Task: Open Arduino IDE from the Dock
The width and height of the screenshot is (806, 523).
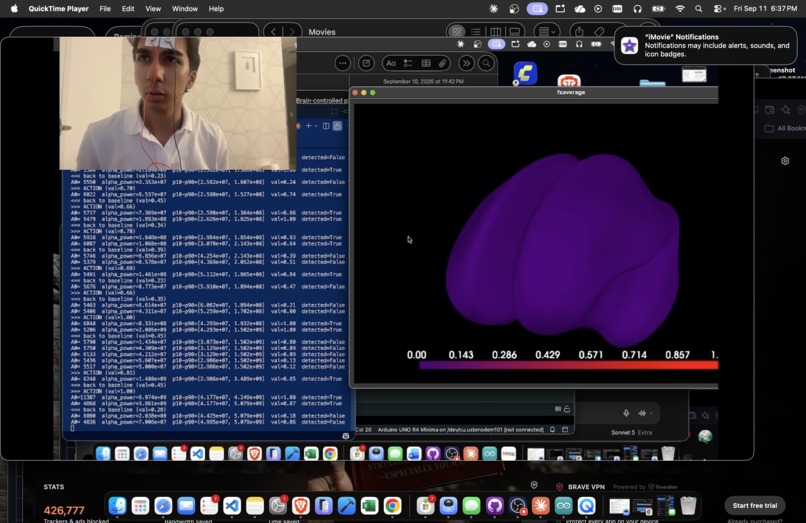Action: (x=563, y=506)
